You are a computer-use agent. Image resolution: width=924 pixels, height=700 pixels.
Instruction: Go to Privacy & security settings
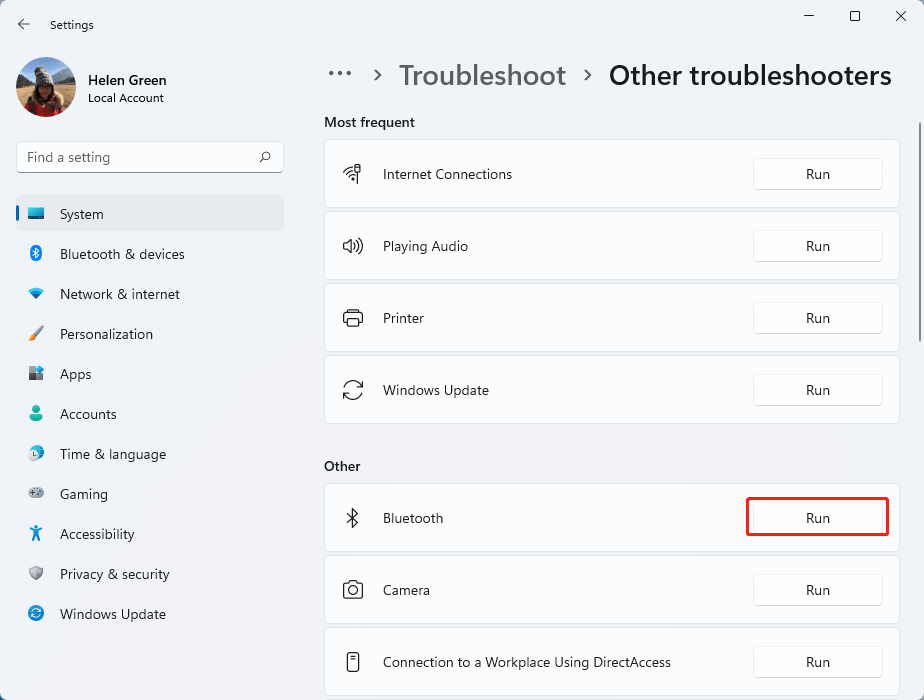click(x=150, y=574)
